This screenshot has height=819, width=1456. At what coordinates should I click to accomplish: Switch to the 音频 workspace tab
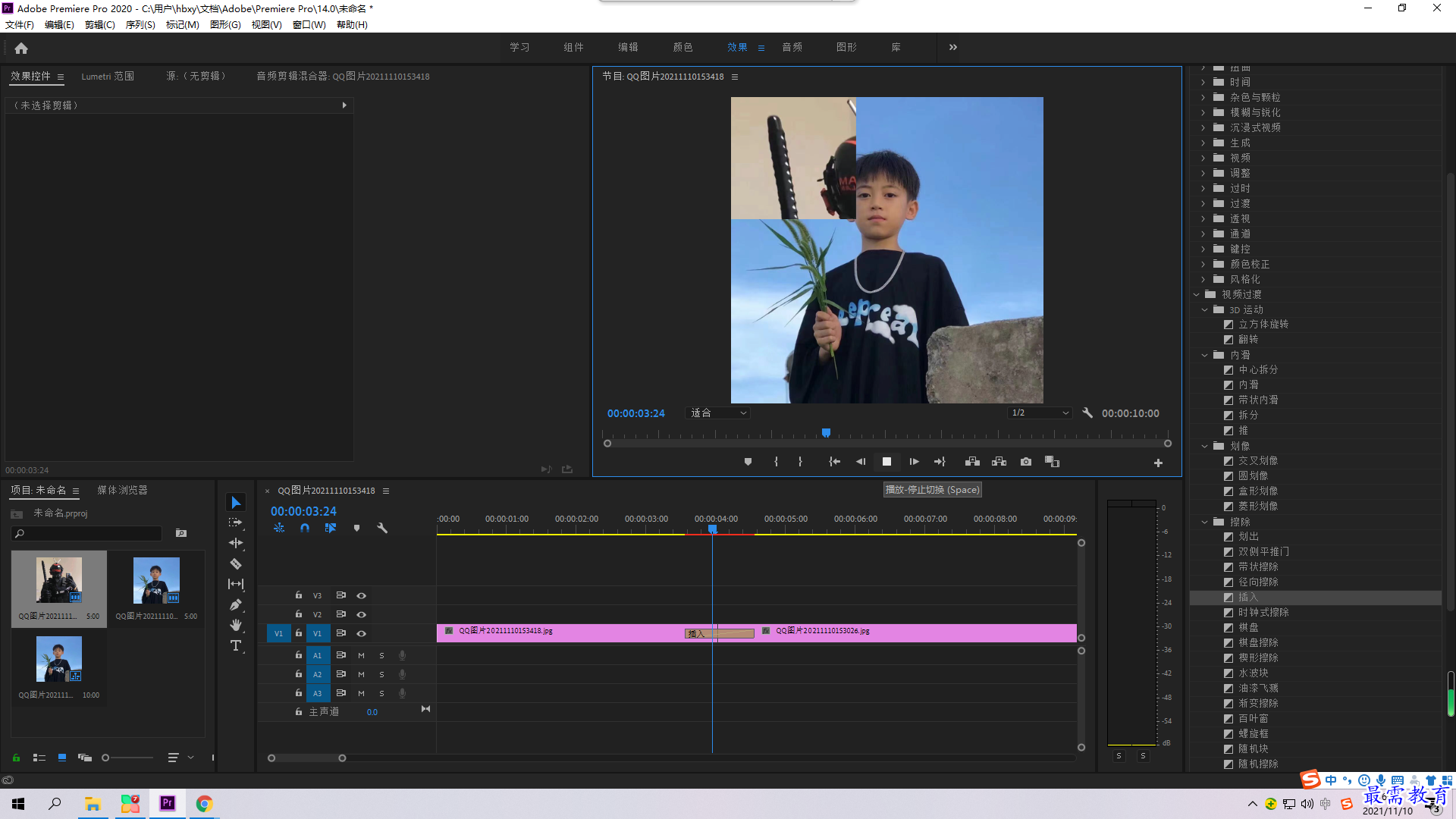[x=792, y=47]
